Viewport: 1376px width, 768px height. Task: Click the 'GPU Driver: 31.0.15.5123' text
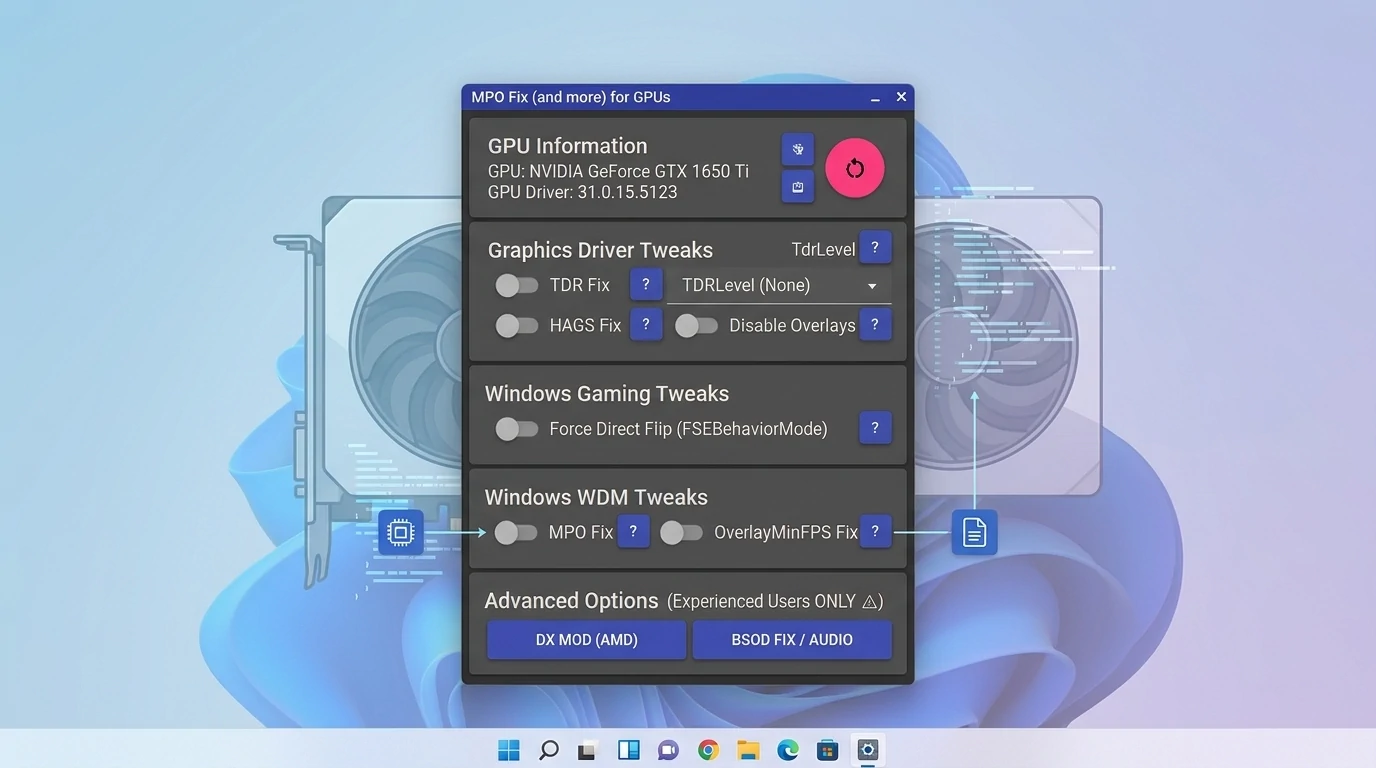pyautogui.click(x=582, y=192)
